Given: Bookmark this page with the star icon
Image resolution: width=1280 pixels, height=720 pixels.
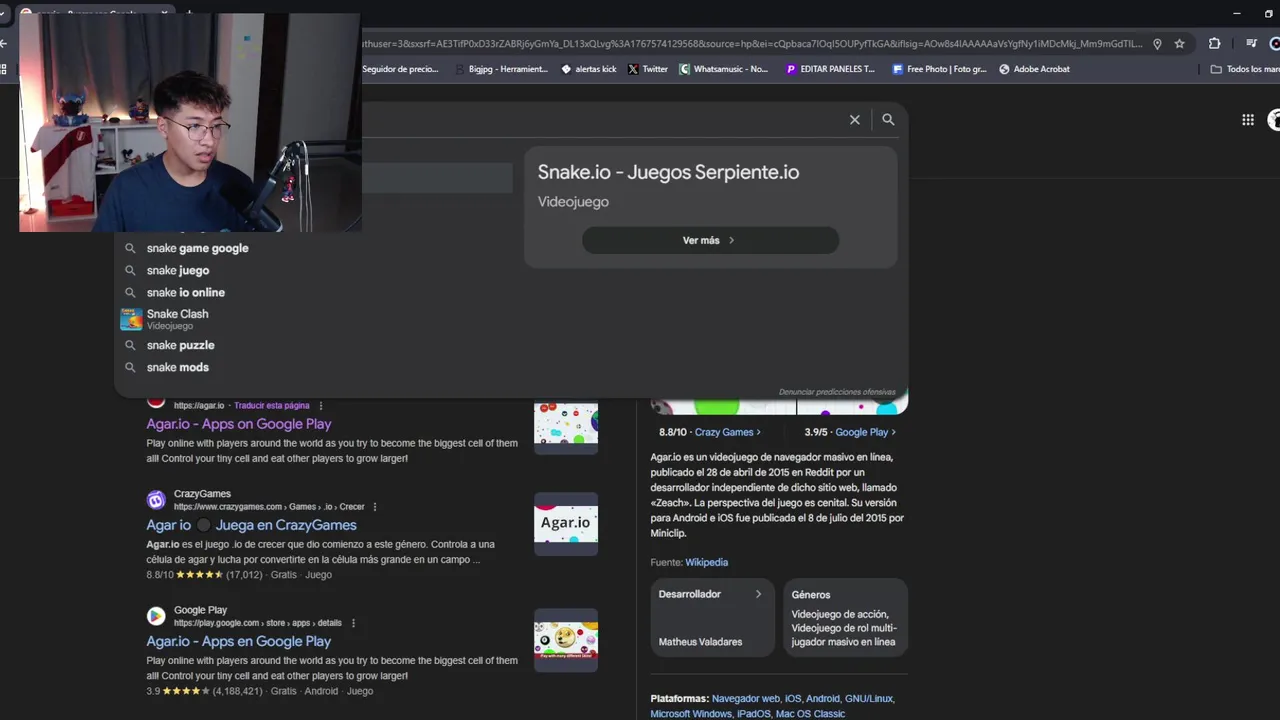Looking at the screenshot, I should click(1180, 44).
